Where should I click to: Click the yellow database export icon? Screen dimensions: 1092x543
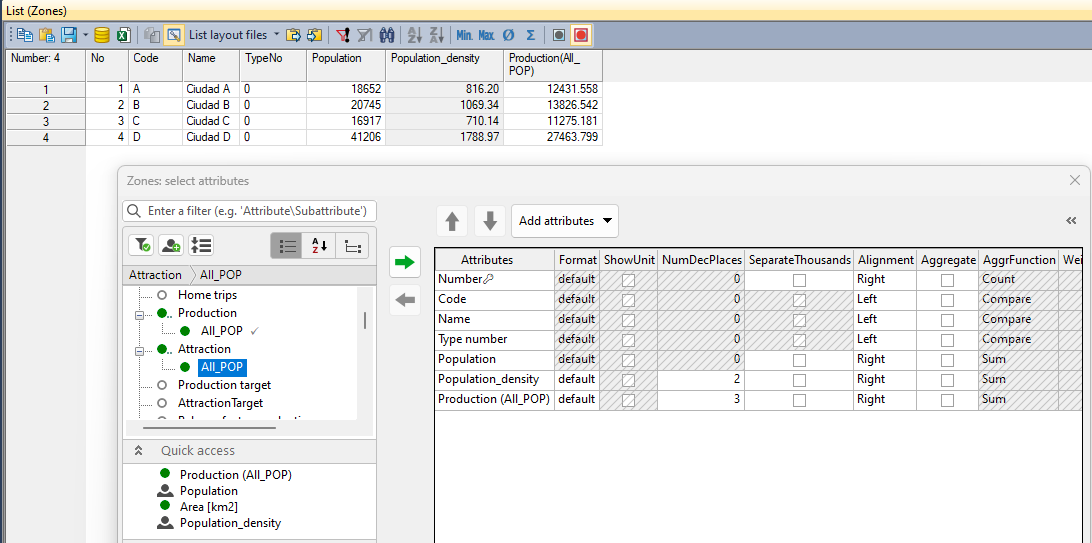click(x=102, y=35)
